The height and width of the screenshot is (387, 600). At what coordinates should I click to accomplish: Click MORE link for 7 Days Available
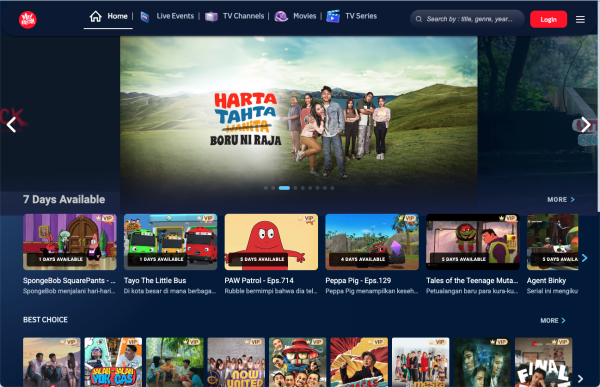[561, 199]
